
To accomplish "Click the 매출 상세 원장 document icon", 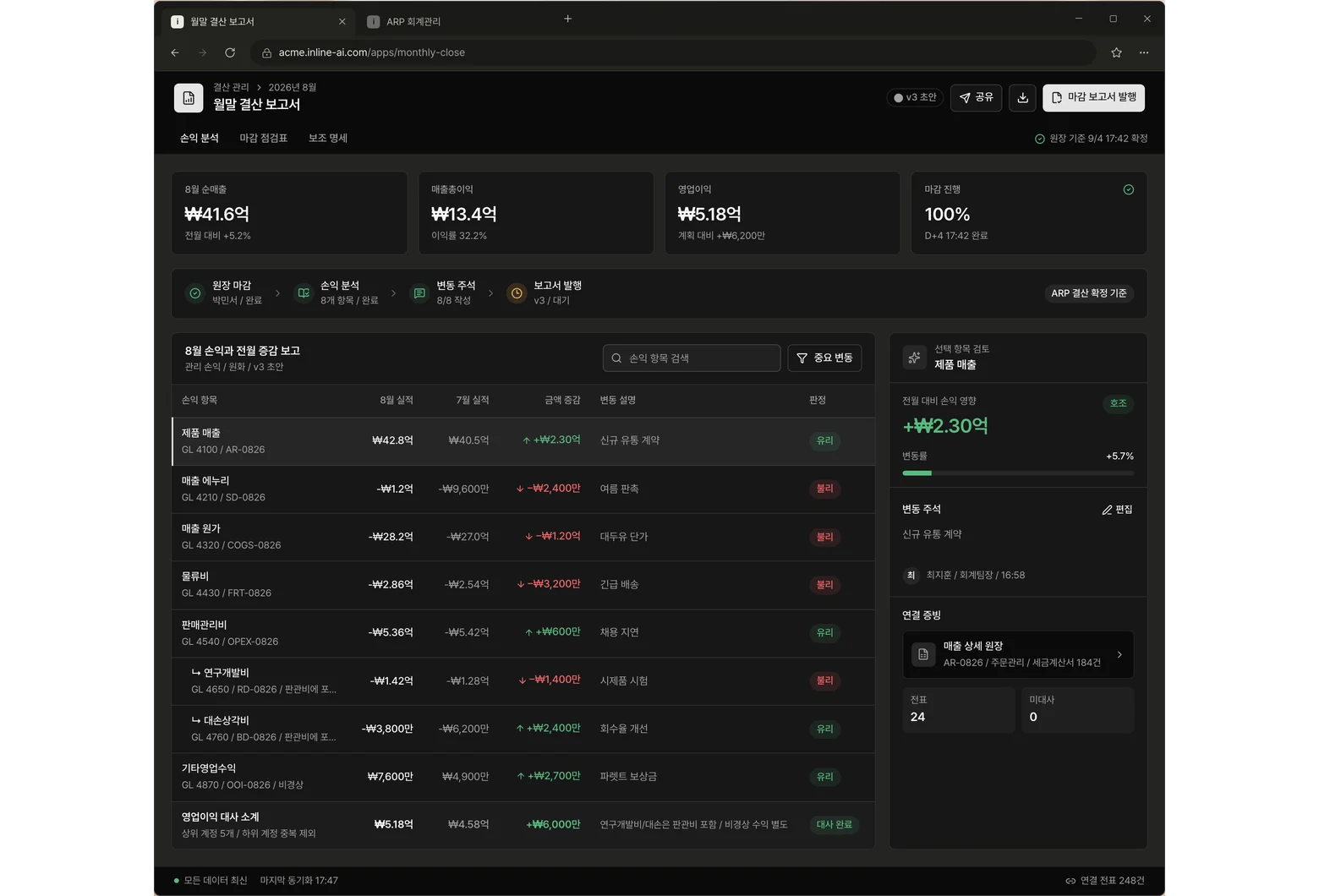I will click(x=923, y=654).
